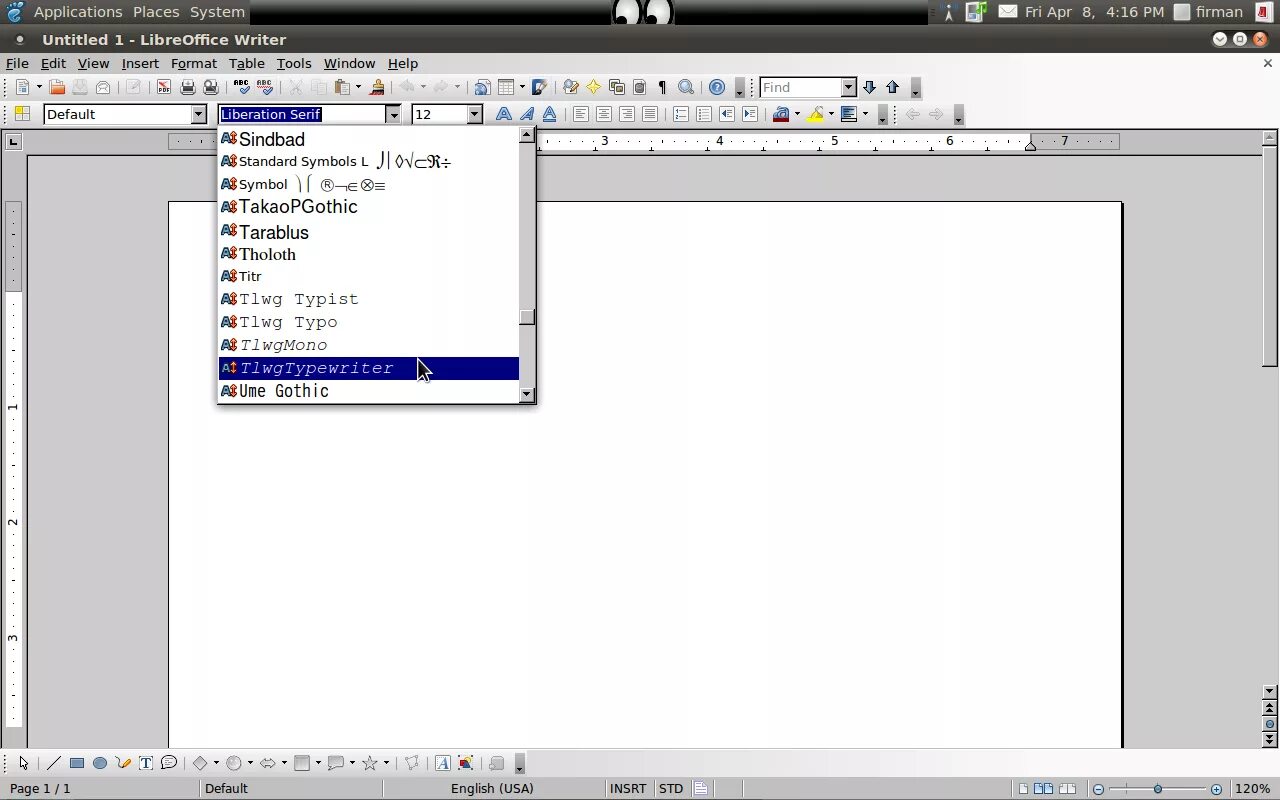Open the highlighting color dropdown arrow

(831, 114)
